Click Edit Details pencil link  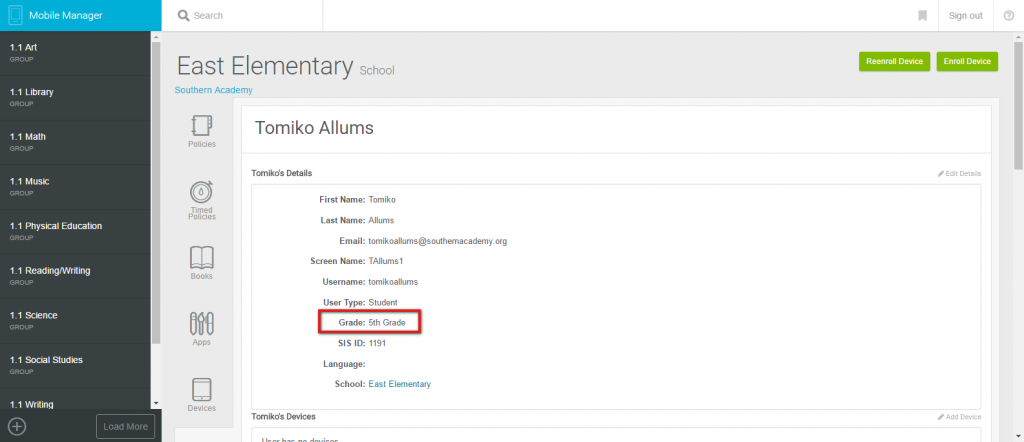click(x=959, y=174)
